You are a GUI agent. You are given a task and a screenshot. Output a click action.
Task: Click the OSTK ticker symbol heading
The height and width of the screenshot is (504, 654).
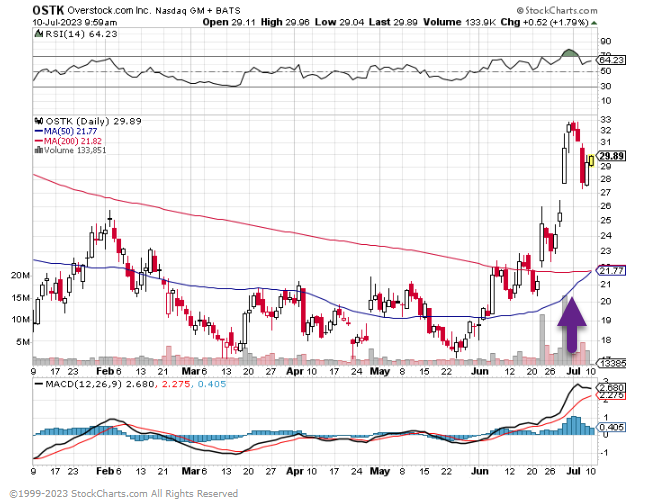(48, 10)
